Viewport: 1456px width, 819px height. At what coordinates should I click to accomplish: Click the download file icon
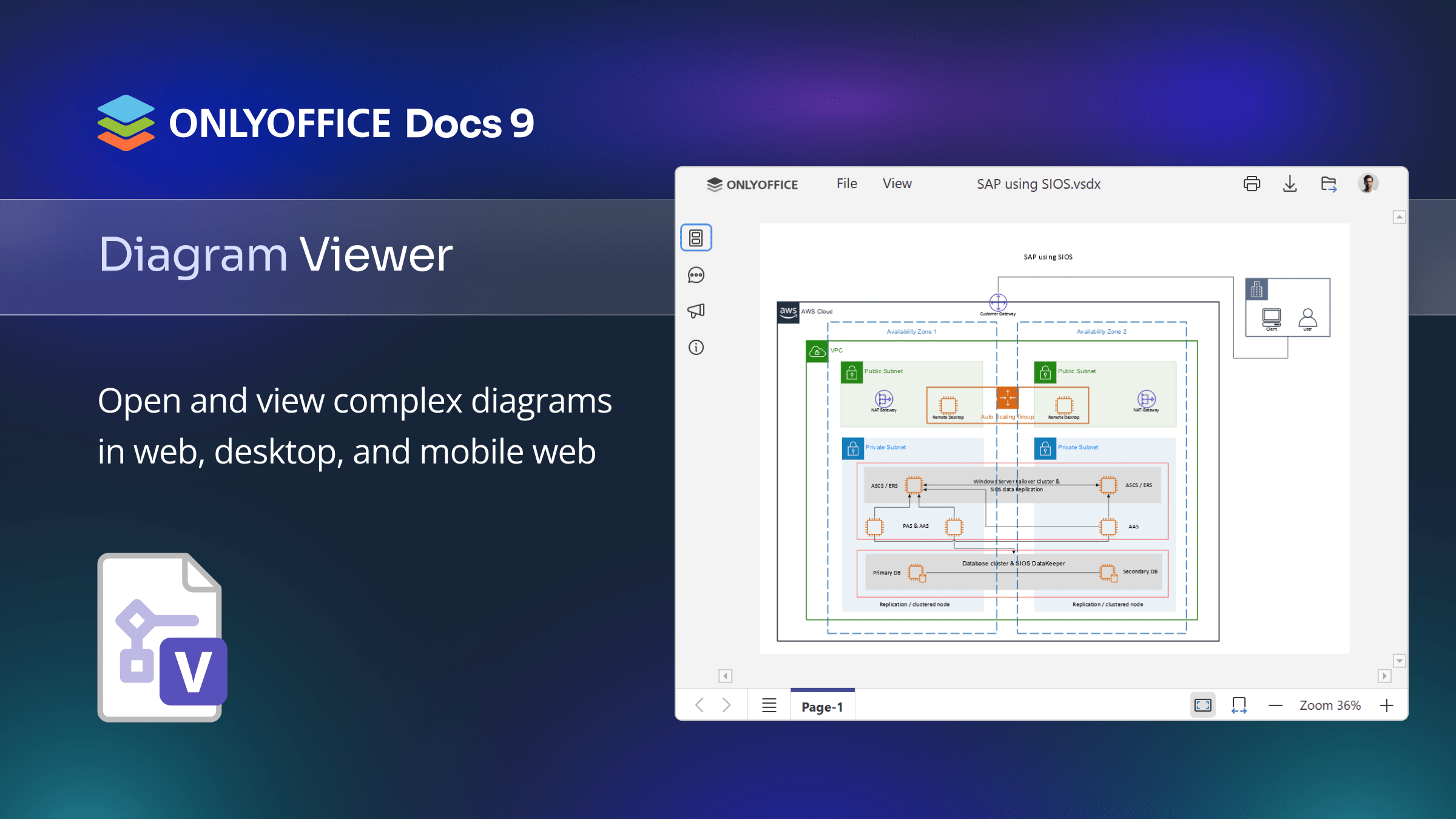point(1290,184)
